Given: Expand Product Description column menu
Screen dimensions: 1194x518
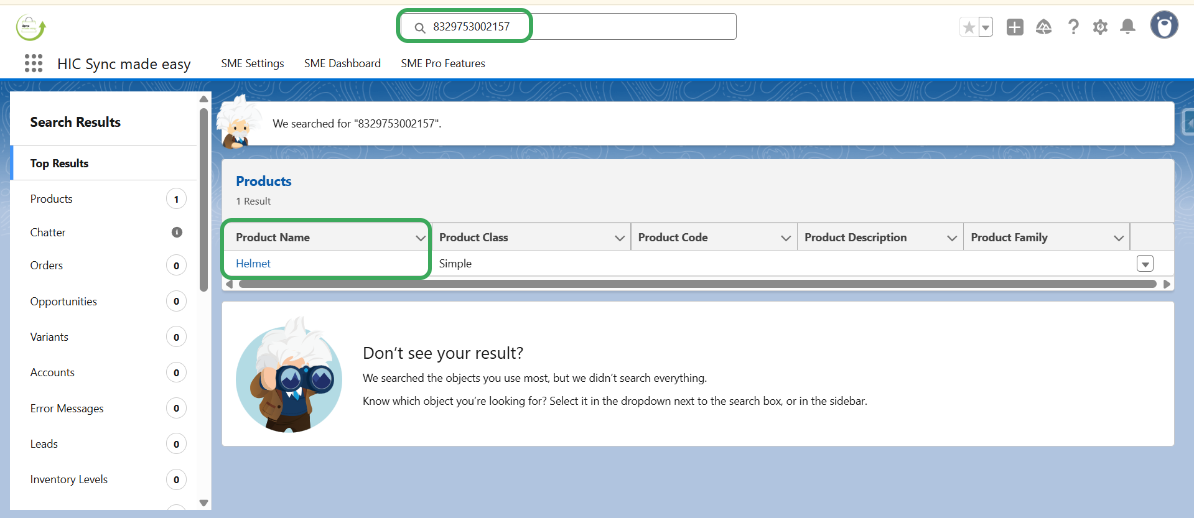Looking at the screenshot, I should click(x=952, y=238).
